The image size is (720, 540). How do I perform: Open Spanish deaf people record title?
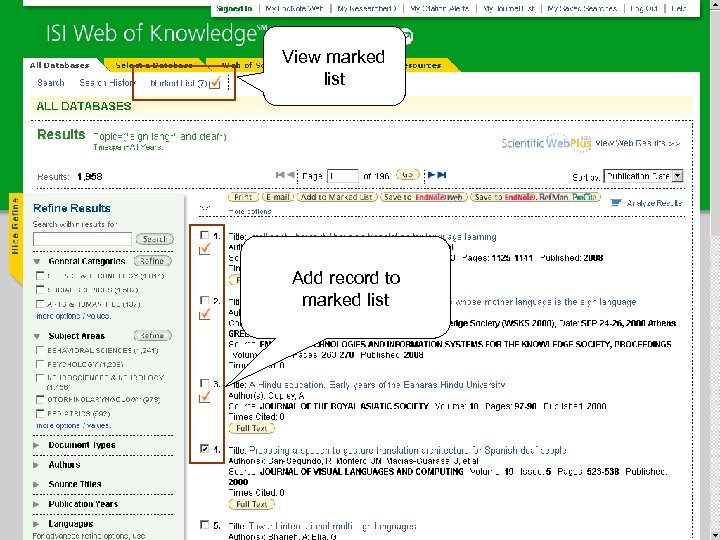pyautogui.click(x=408, y=450)
